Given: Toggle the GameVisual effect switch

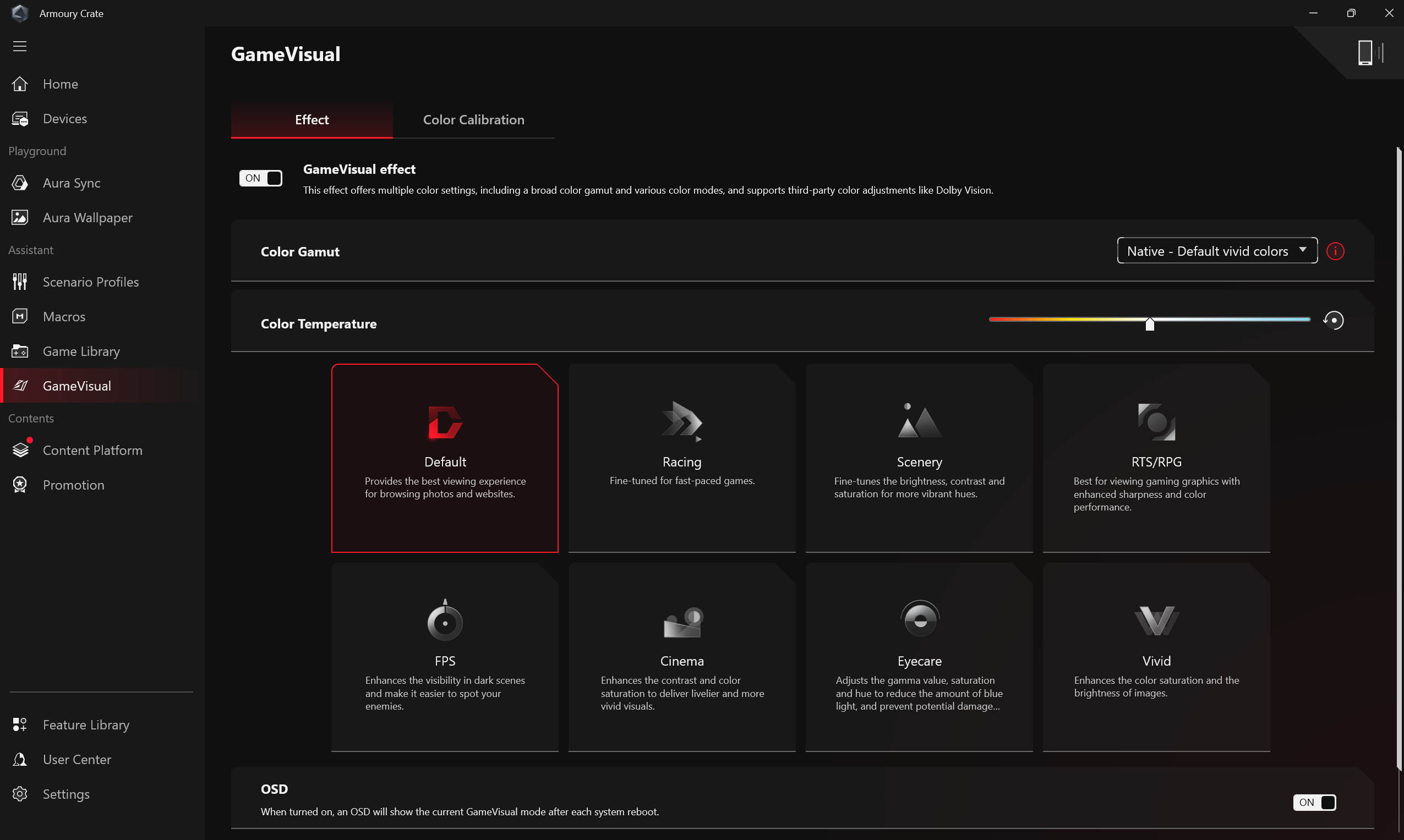Looking at the screenshot, I should (x=260, y=178).
